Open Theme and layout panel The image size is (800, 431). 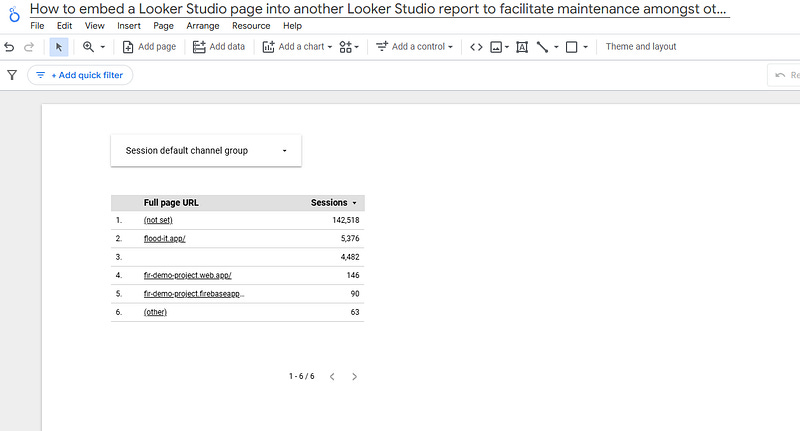point(641,46)
